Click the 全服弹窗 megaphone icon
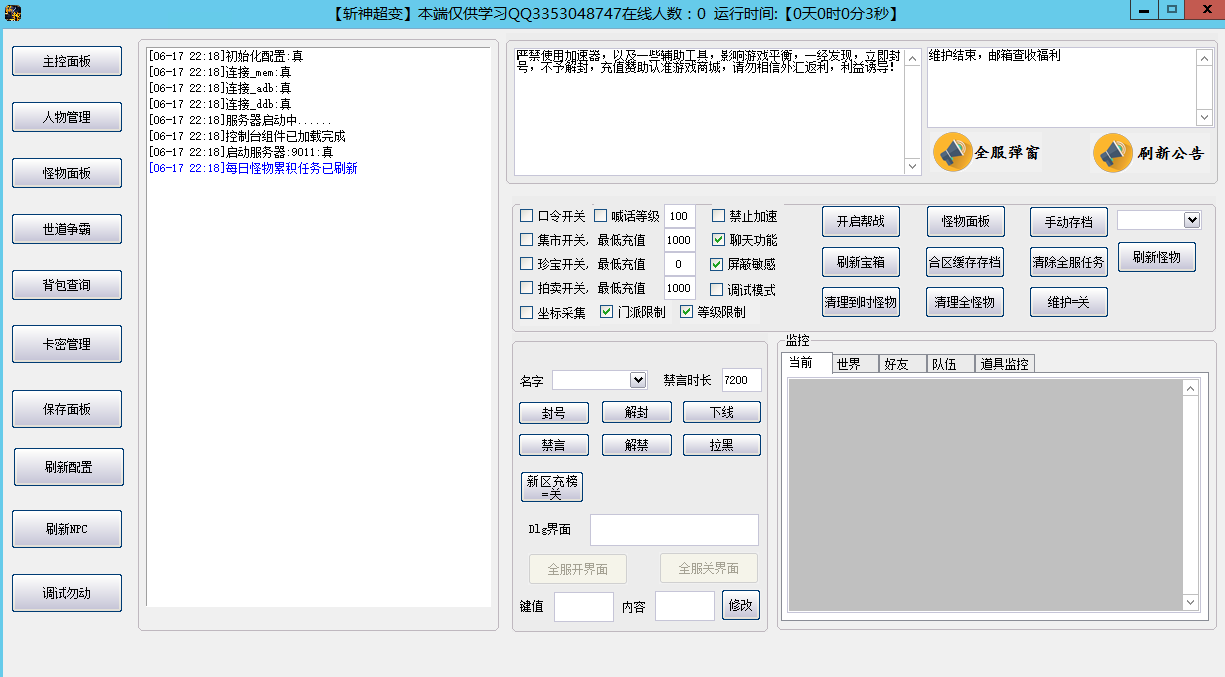The width and height of the screenshot is (1225, 677). pos(953,152)
